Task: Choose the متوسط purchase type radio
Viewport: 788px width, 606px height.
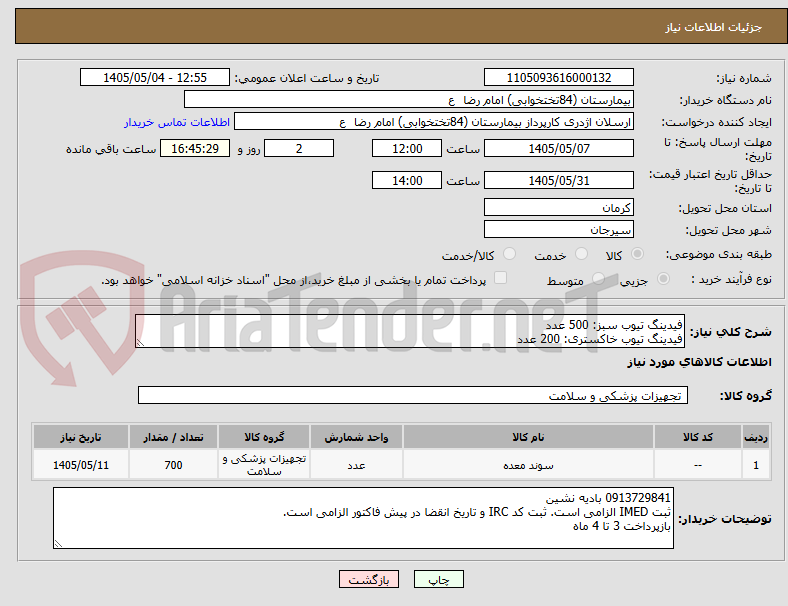Action: pyautogui.click(x=598, y=278)
